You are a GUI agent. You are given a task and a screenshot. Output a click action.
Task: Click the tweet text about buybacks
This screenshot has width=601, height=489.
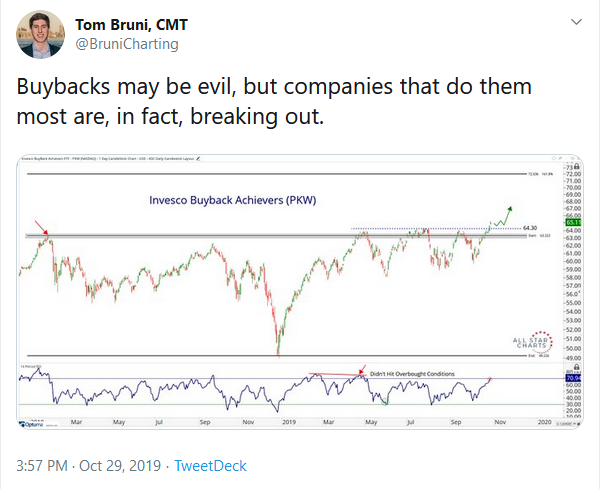275,102
